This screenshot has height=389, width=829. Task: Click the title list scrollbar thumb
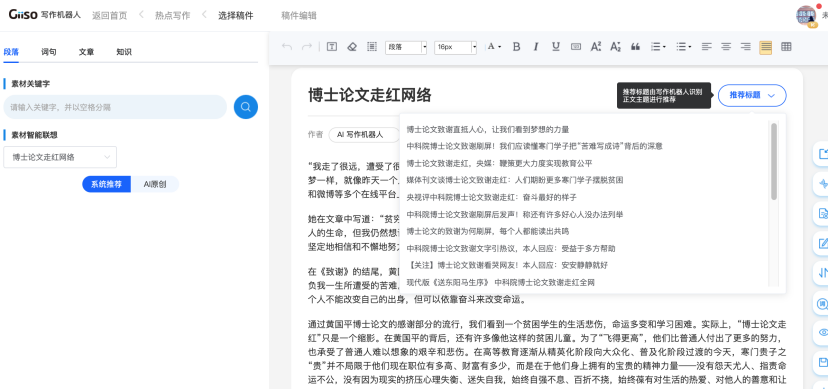(x=774, y=161)
